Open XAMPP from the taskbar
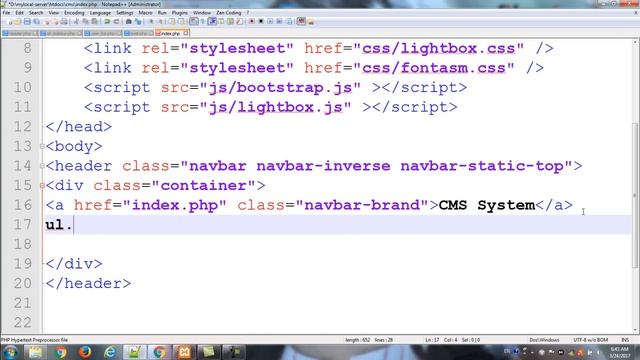Viewport: 640px width, 360px height. [x=184, y=352]
